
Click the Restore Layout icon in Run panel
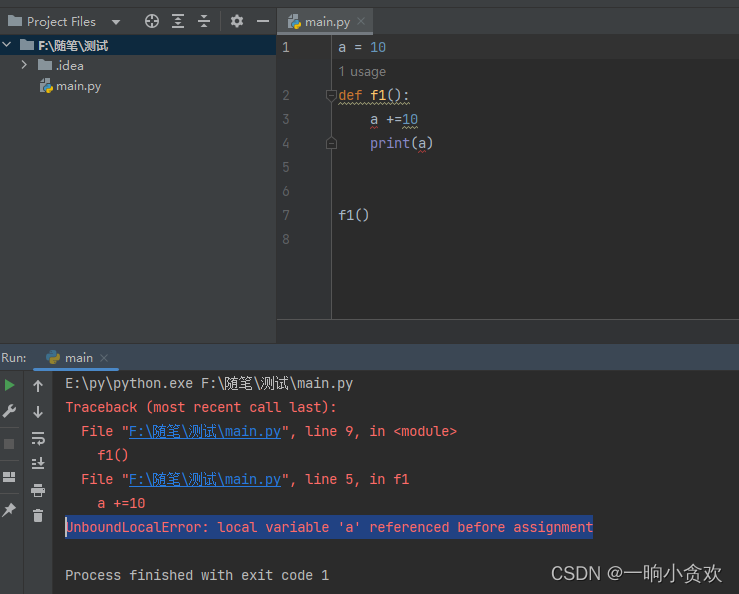(10, 477)
